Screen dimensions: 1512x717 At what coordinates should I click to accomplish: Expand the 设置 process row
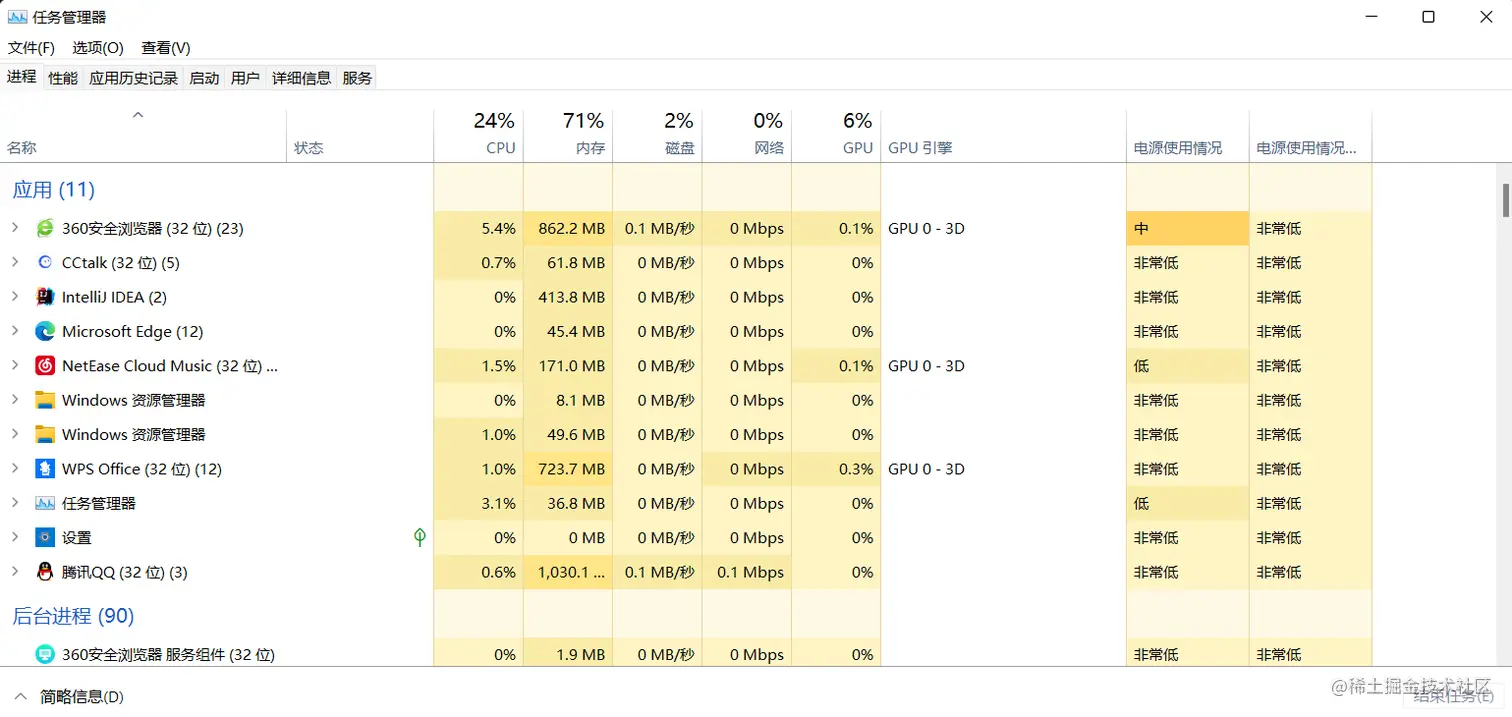coord(15,537)
